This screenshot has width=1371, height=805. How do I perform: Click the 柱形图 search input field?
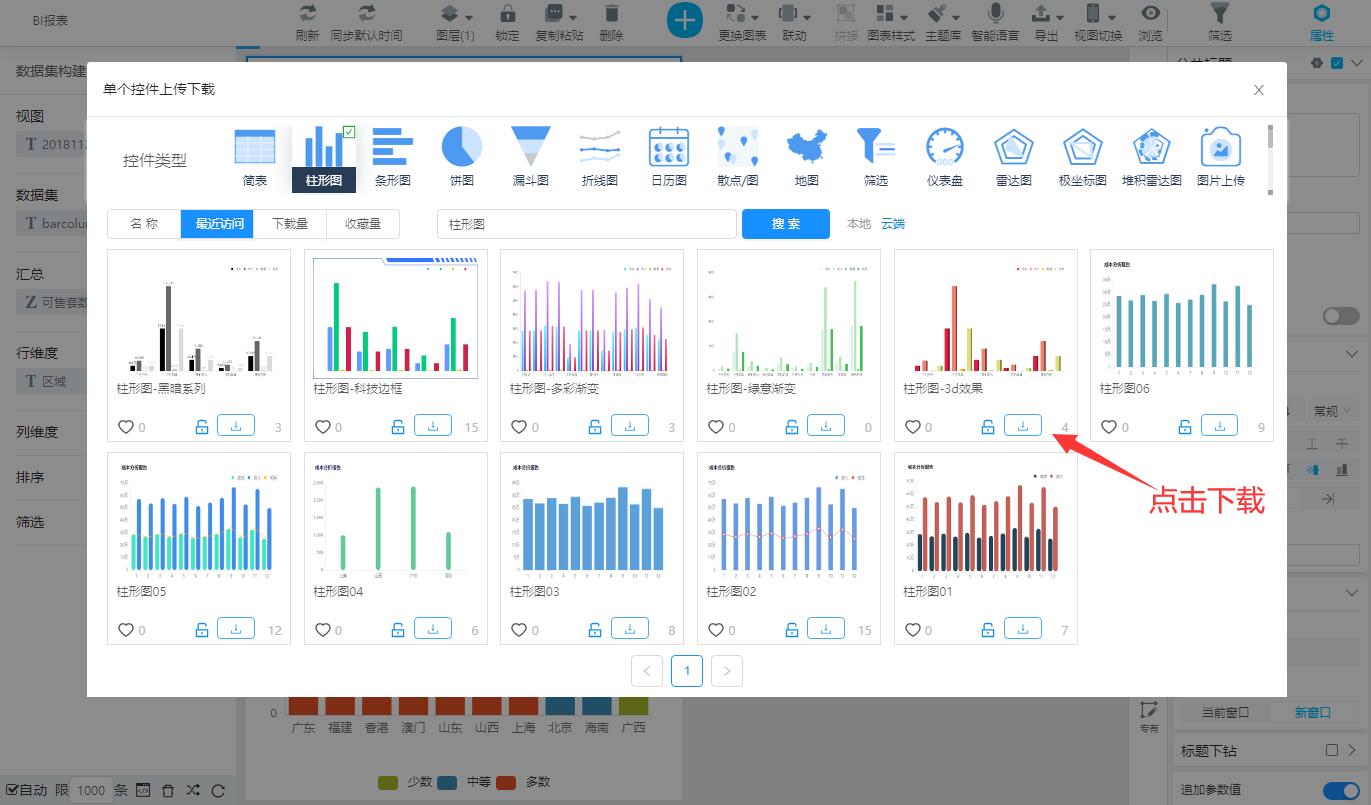[587, 224]
